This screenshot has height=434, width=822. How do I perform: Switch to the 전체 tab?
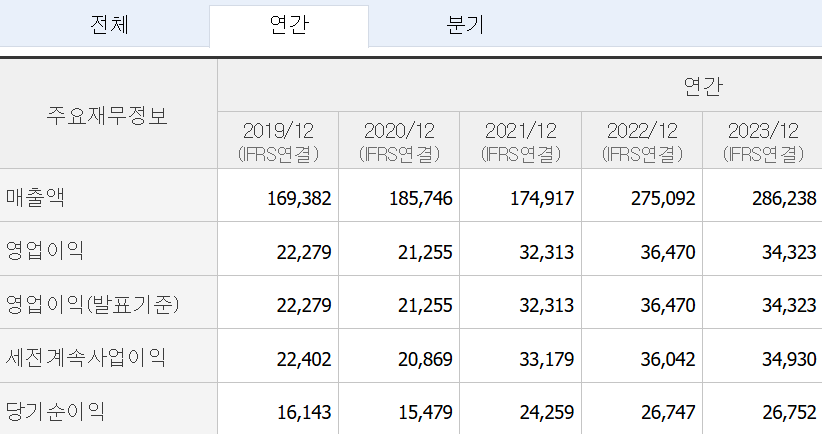(x=109, y=25)
